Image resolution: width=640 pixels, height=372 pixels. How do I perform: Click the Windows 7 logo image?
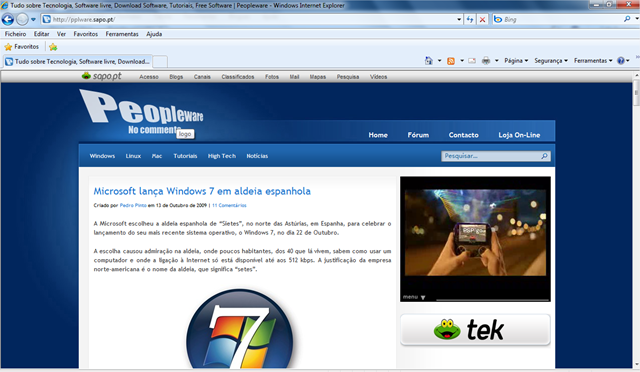coord(240,329)
